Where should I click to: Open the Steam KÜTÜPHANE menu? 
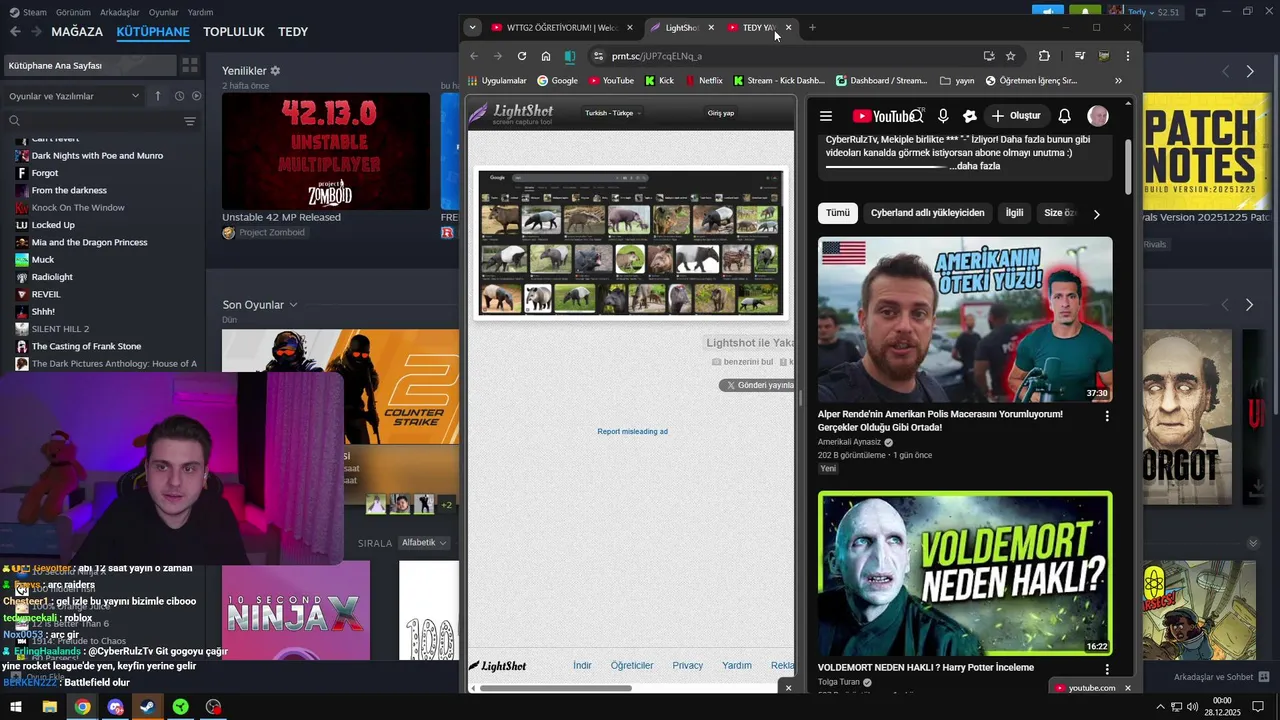153,32
